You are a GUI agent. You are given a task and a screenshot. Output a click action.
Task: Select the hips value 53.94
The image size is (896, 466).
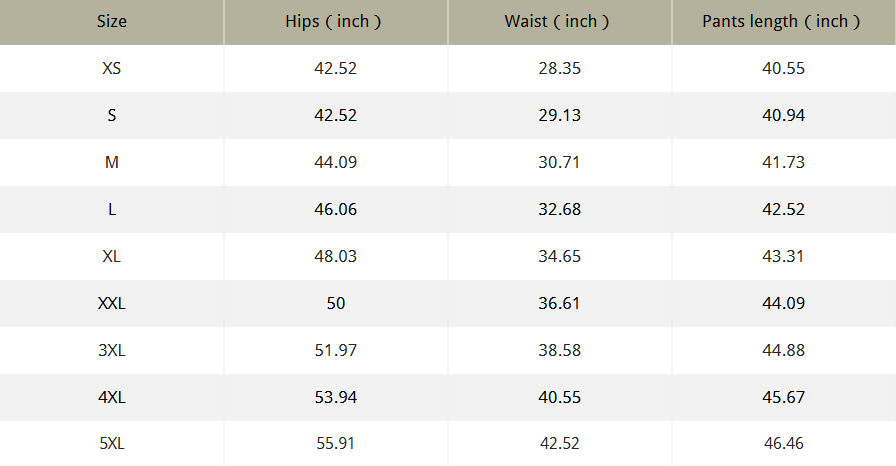coord(335,397)
